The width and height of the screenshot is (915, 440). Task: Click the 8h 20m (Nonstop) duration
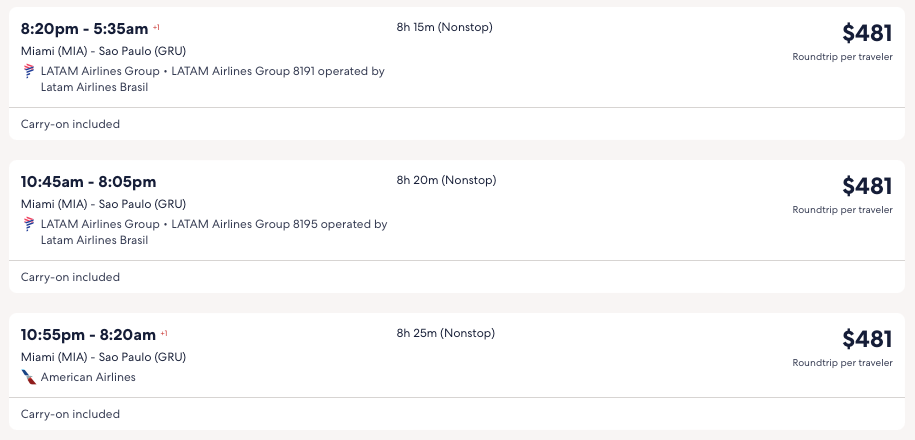click(x=446, y=180)
